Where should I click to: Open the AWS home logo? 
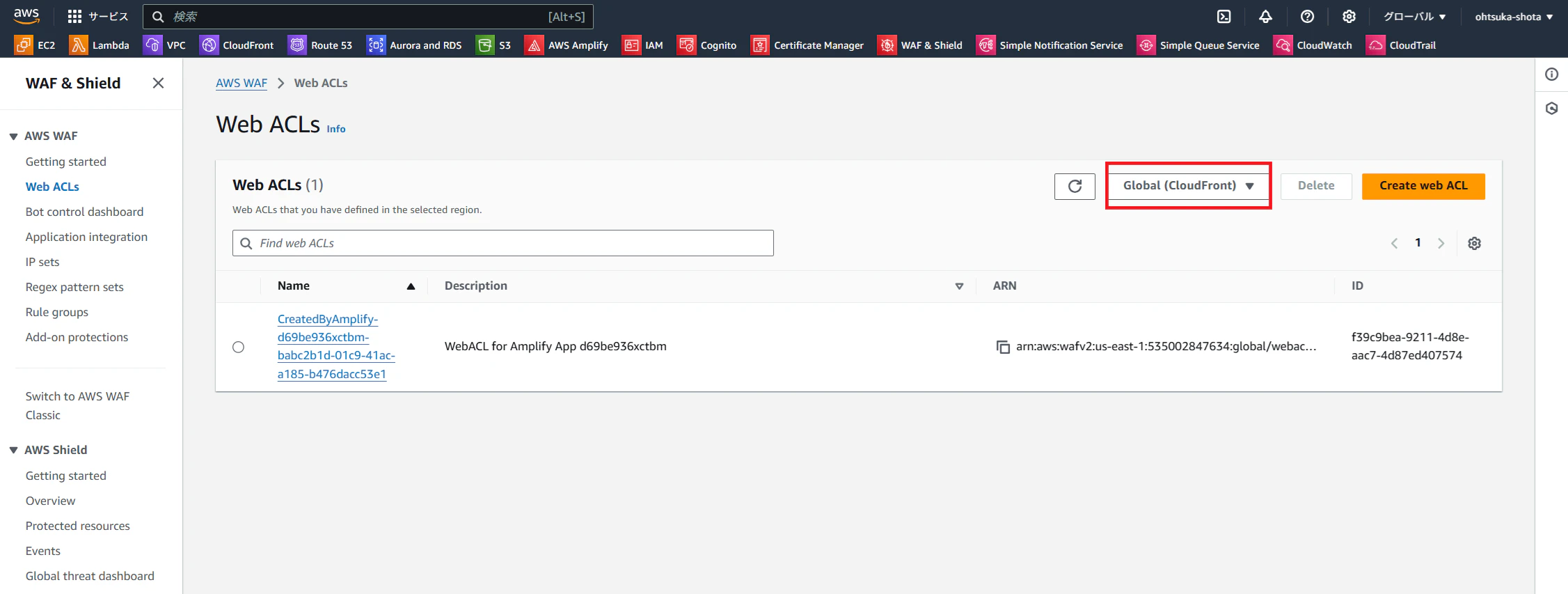(x=26, y=16)
